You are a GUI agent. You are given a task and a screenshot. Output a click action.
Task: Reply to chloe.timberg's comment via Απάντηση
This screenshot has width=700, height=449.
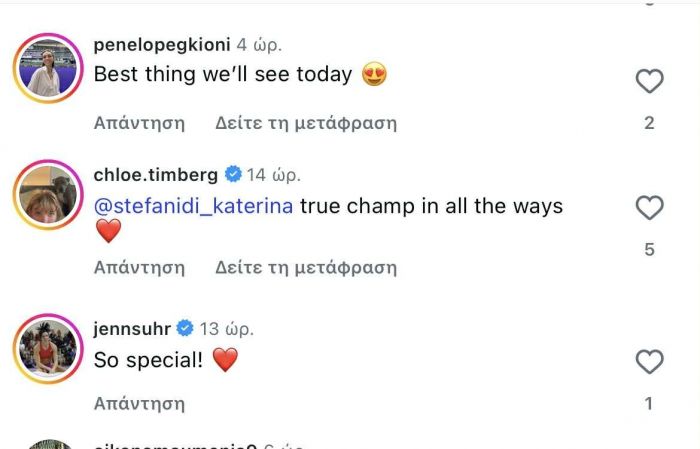click(x=139, y=267)
